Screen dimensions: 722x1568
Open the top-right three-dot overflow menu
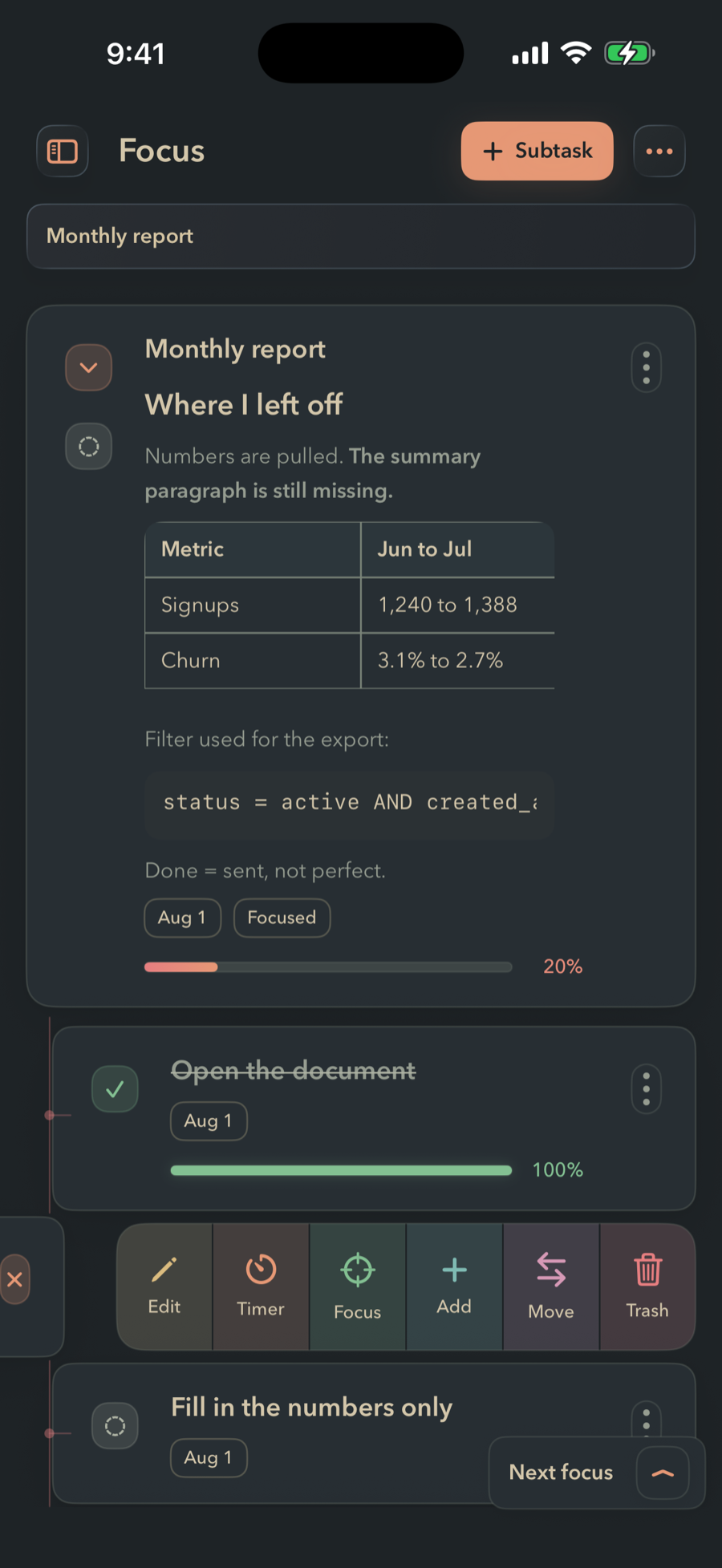[x=659, y=151]
